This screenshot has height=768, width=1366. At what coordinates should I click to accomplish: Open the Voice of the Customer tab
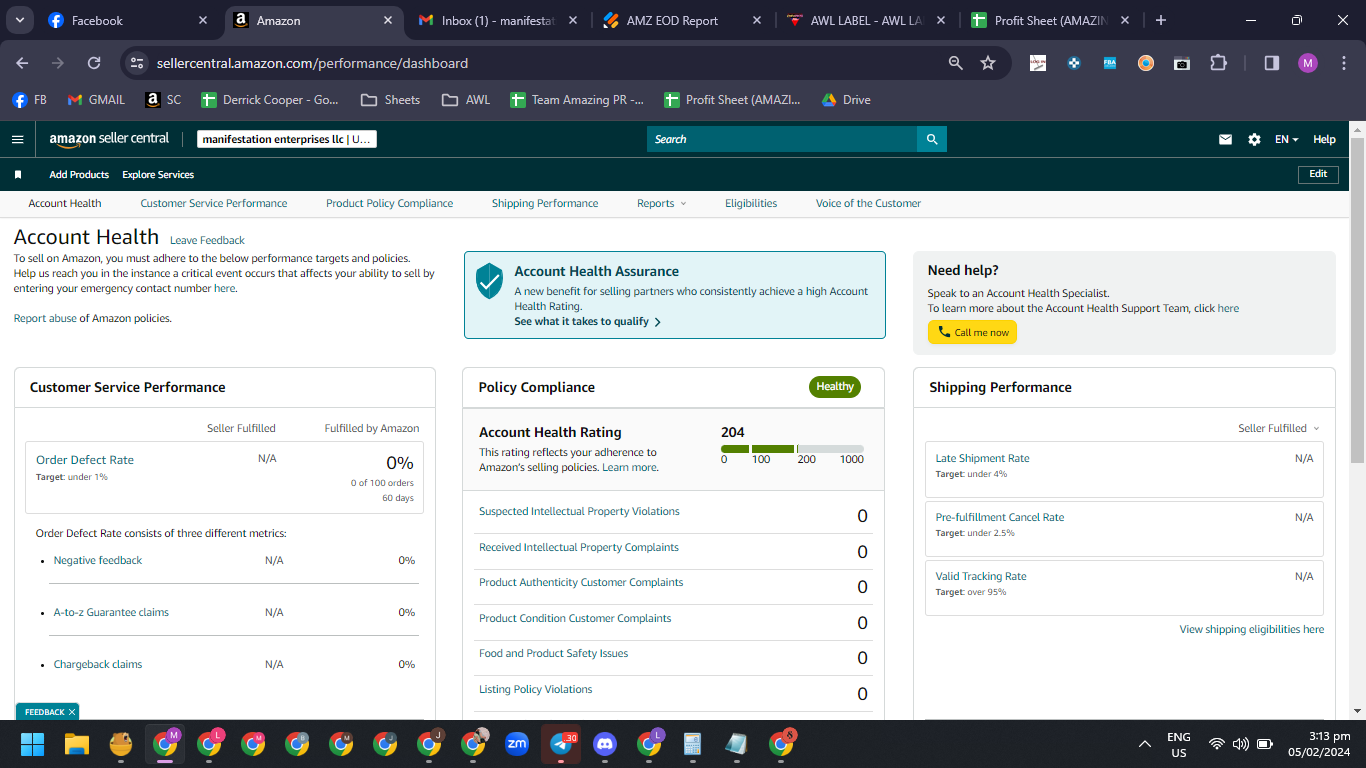click(868, 204)
